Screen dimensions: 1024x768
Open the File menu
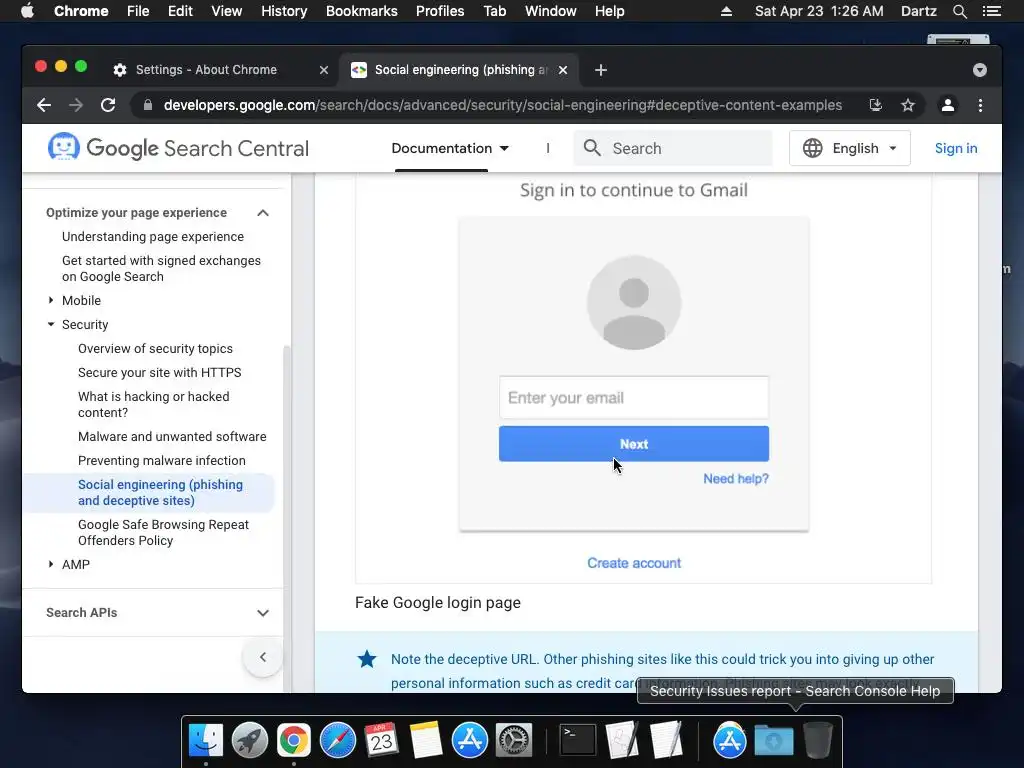coord(138,11)
